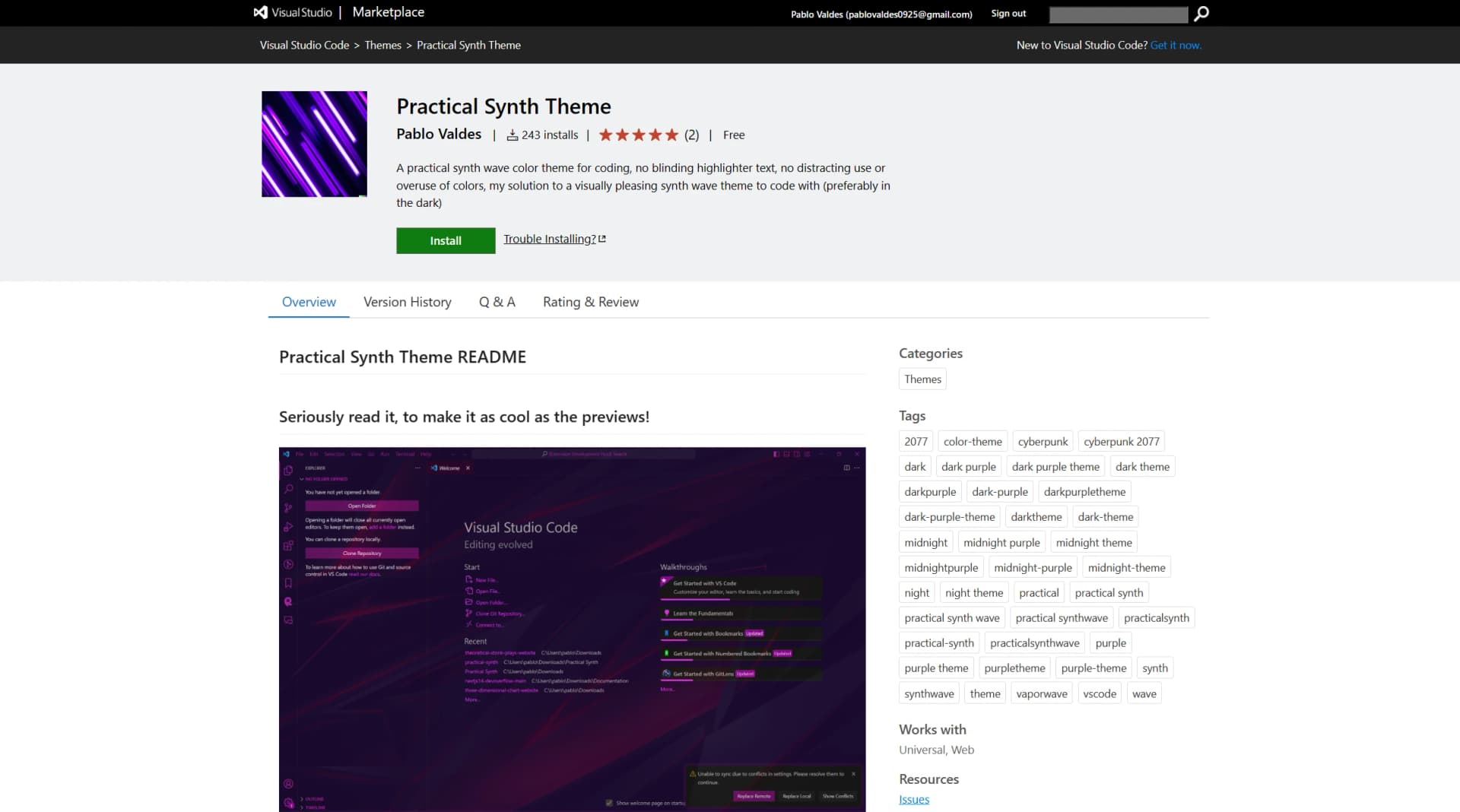
Task: Click the Practical Synth Theme extension icon
Action: [x=314, y=144]
